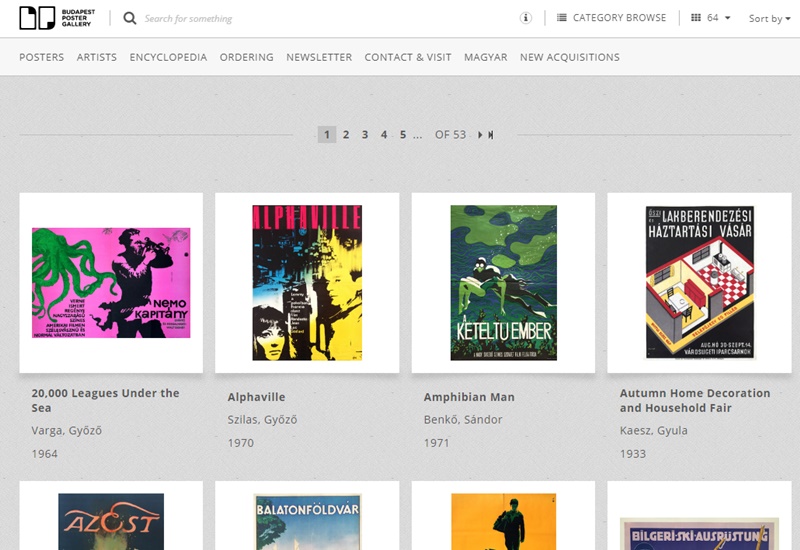The width and height of the screenshot is (800, 550).
Task: Open the Newsletter page
Action: pos(319,57)
